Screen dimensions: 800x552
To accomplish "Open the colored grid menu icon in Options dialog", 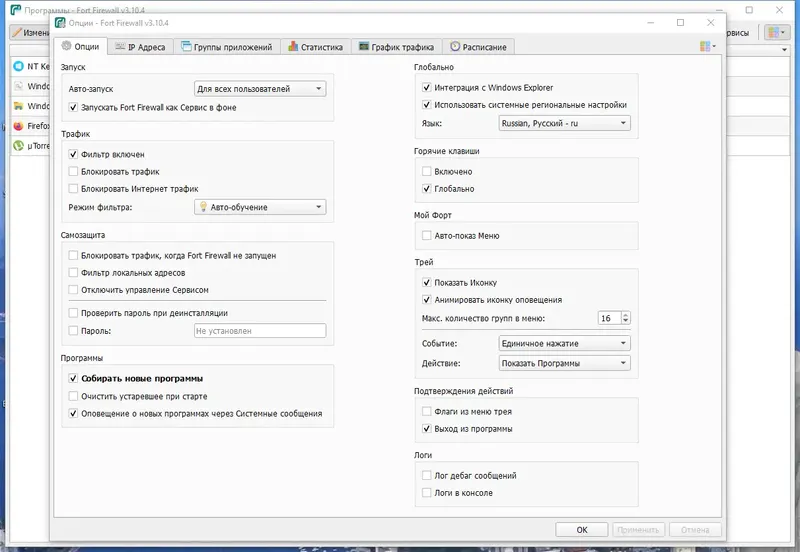I will click(x=708, y=46).
